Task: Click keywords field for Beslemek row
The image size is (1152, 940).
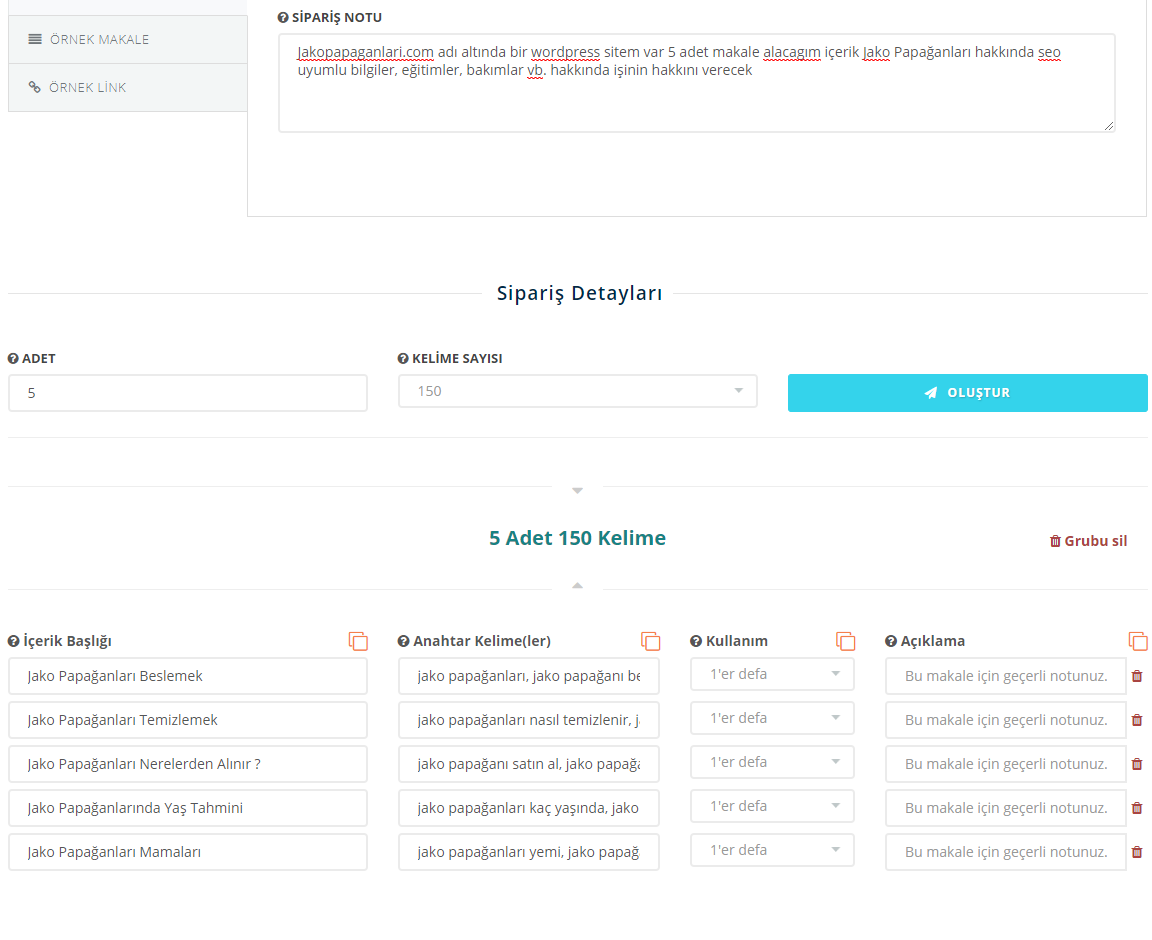Action: 529,676
